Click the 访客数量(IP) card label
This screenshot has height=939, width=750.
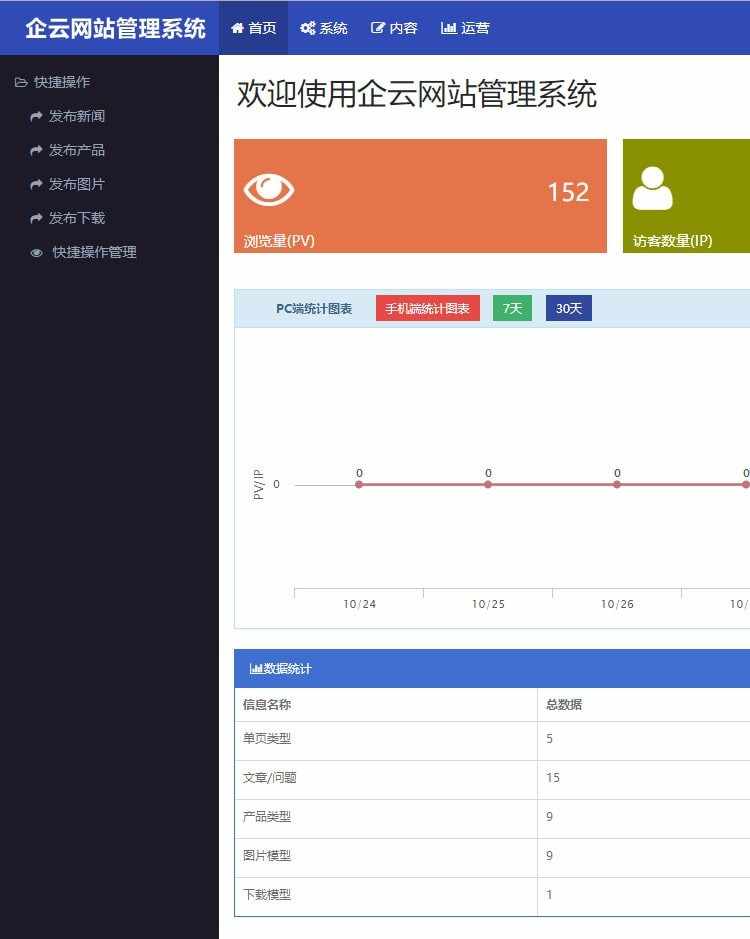pyautogui.click(x=672, y=241)
